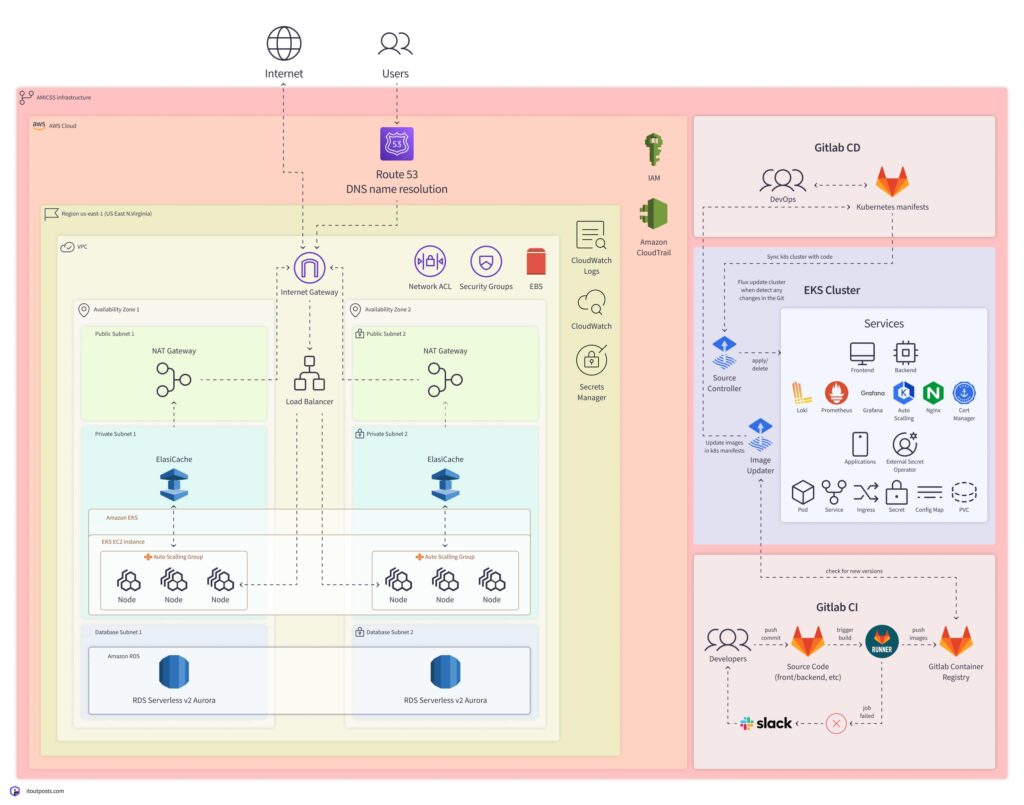Image resolution: width=1024 pixels, height=805 pixels.
Task: Select the Source Code GitLab icon
Action: (808, 641)
